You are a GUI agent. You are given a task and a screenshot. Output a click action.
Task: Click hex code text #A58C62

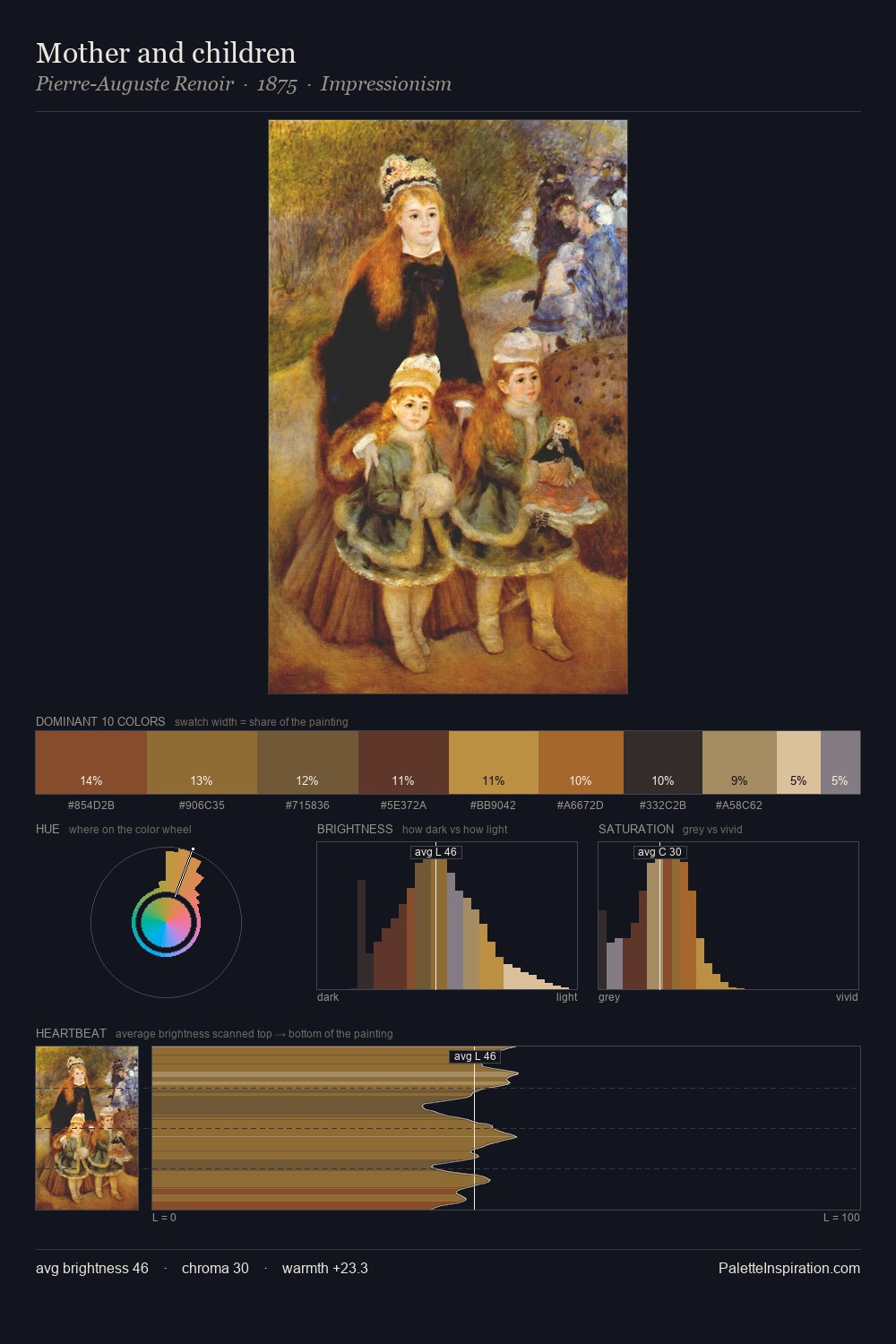tap(739, 806)
